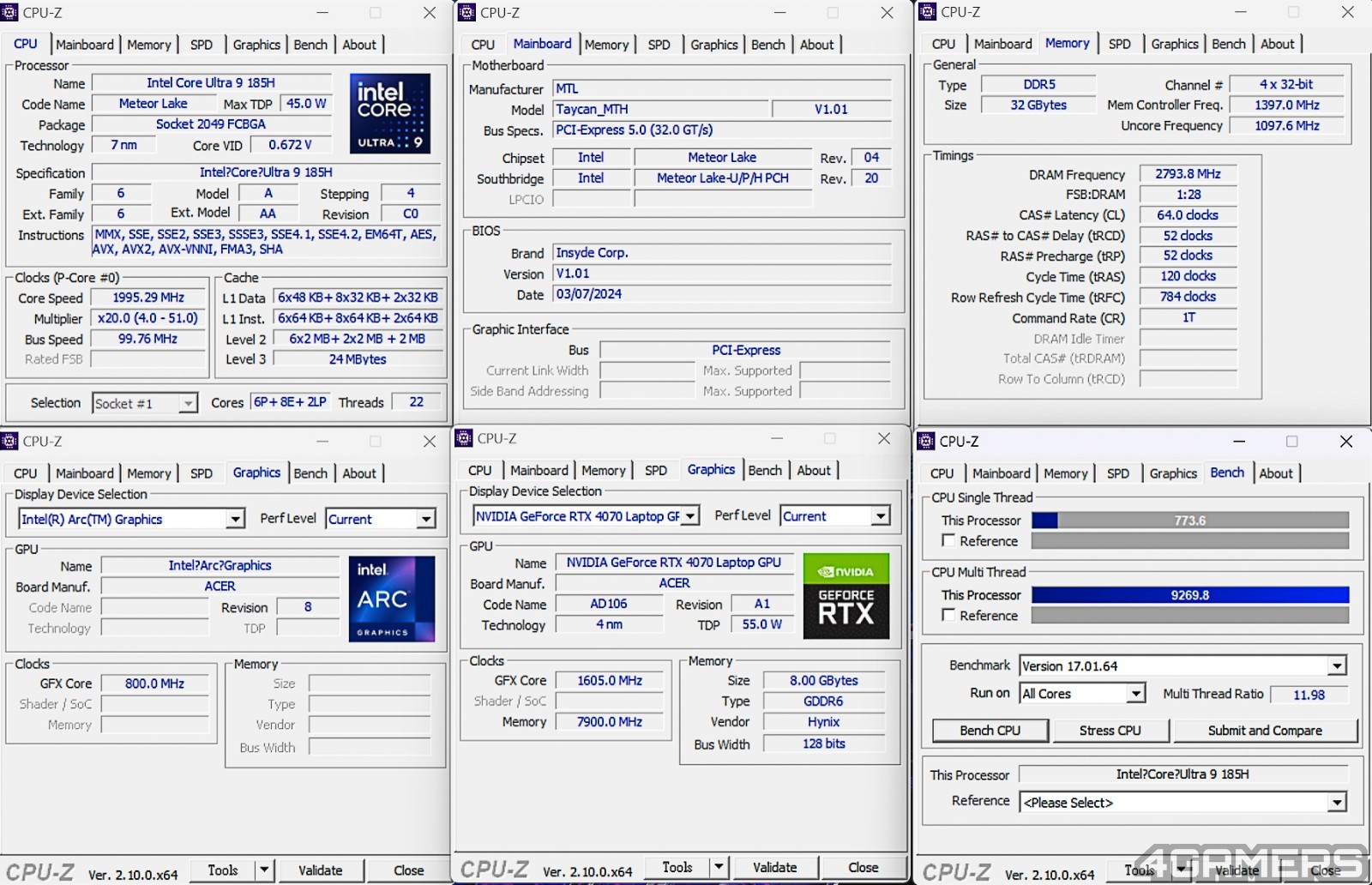This screenshot has width=1372, height=885.
Task: Click Validate in Intel Arc window
Action: (320, 870)
